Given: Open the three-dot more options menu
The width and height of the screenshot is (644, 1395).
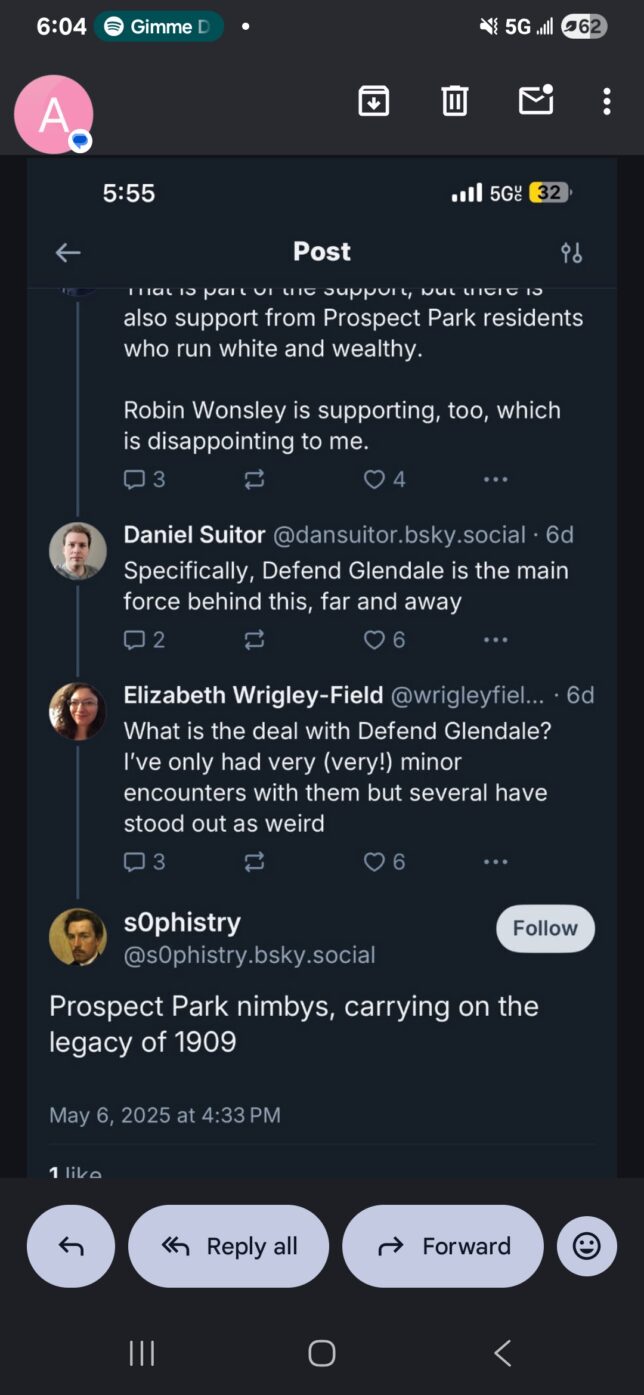Looking at the screenshot, I should tap(606, 101).
